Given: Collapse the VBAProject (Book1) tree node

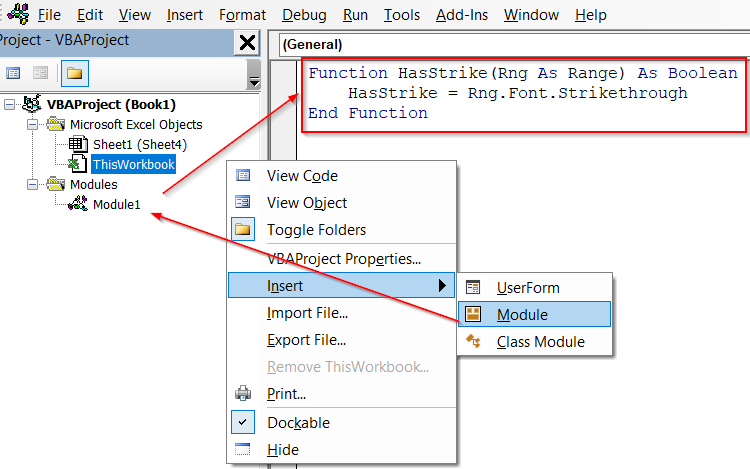Looking at the screenshot, I should click(9, 104).
